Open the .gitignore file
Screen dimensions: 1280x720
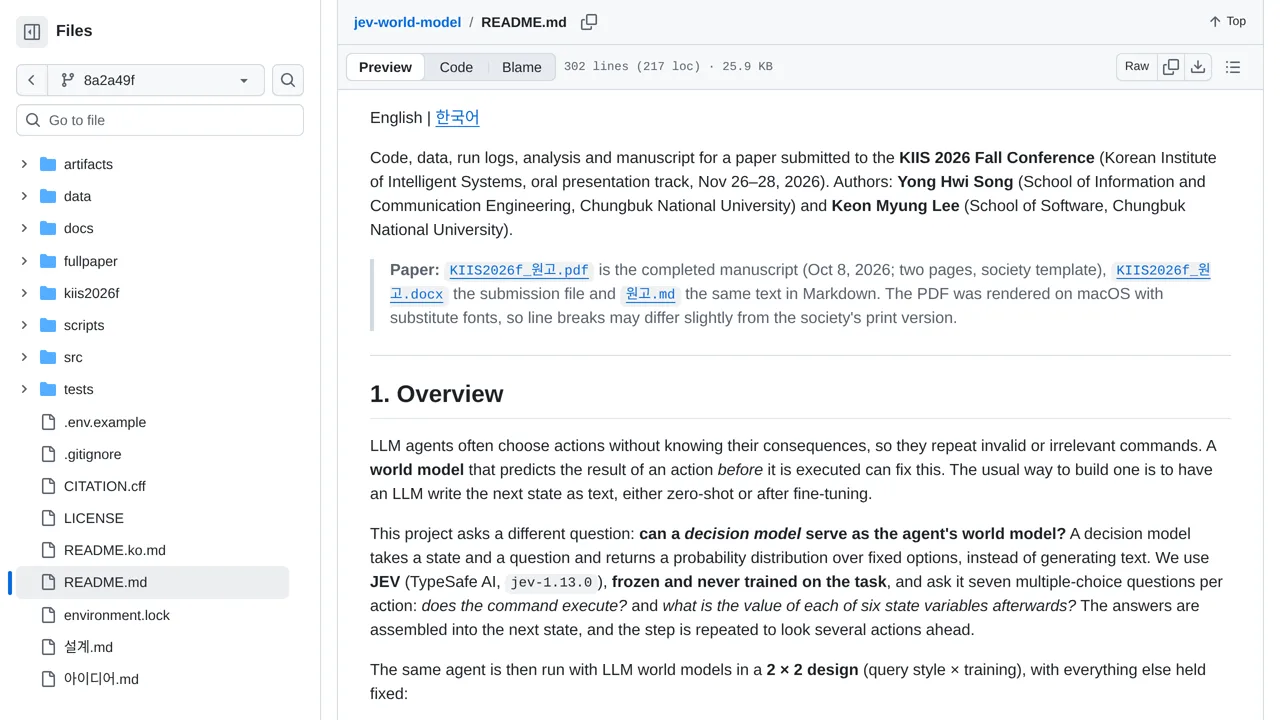[x=93, y=454]
